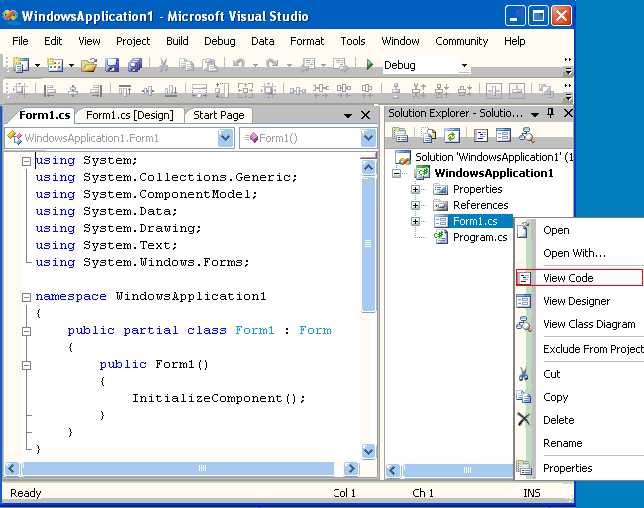Click the Navigate Backward icon

307,65
